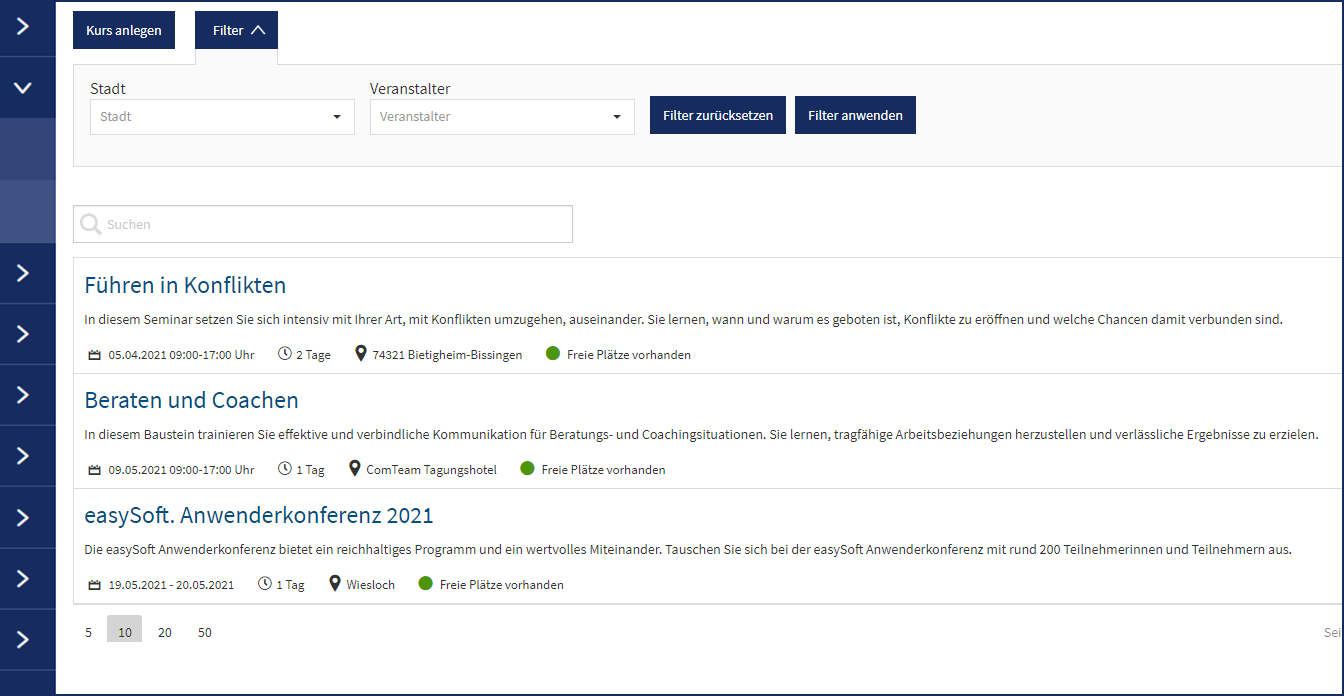
Task: Select first submenu item under expanded sidebar
Action: 28,149
